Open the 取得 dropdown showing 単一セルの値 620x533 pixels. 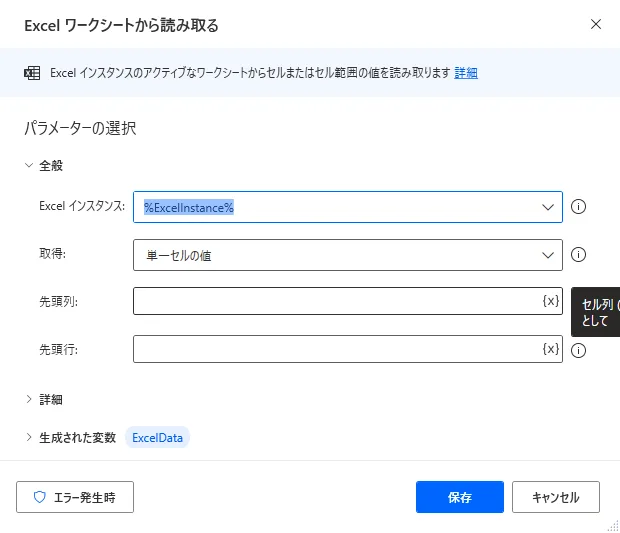coord(548,255)
